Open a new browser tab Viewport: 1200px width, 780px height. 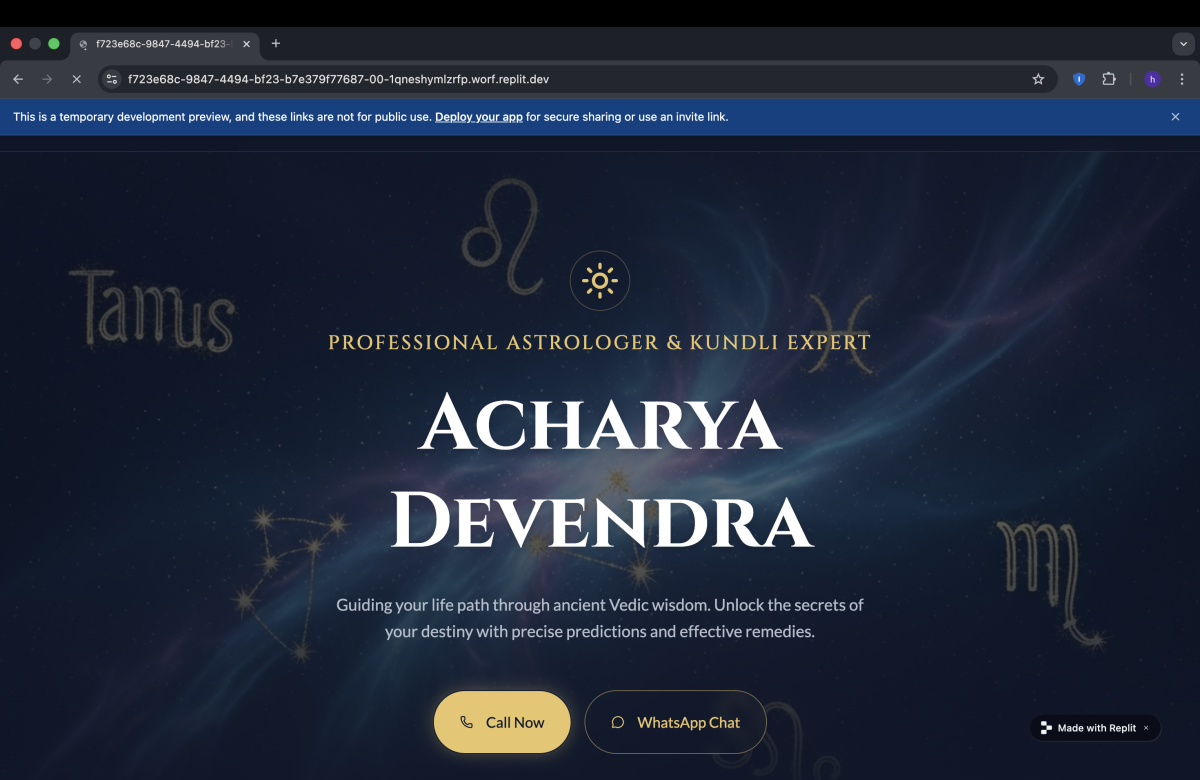click(x=276, y=43)
